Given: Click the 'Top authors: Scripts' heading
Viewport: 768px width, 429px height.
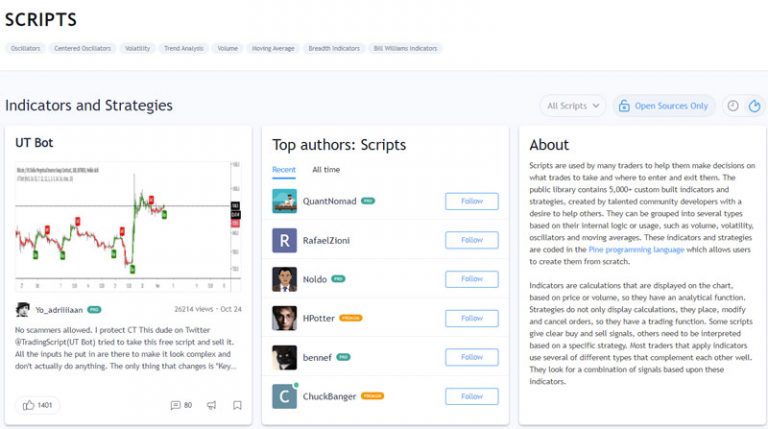Looking at the screenshot, I should 339,145.
